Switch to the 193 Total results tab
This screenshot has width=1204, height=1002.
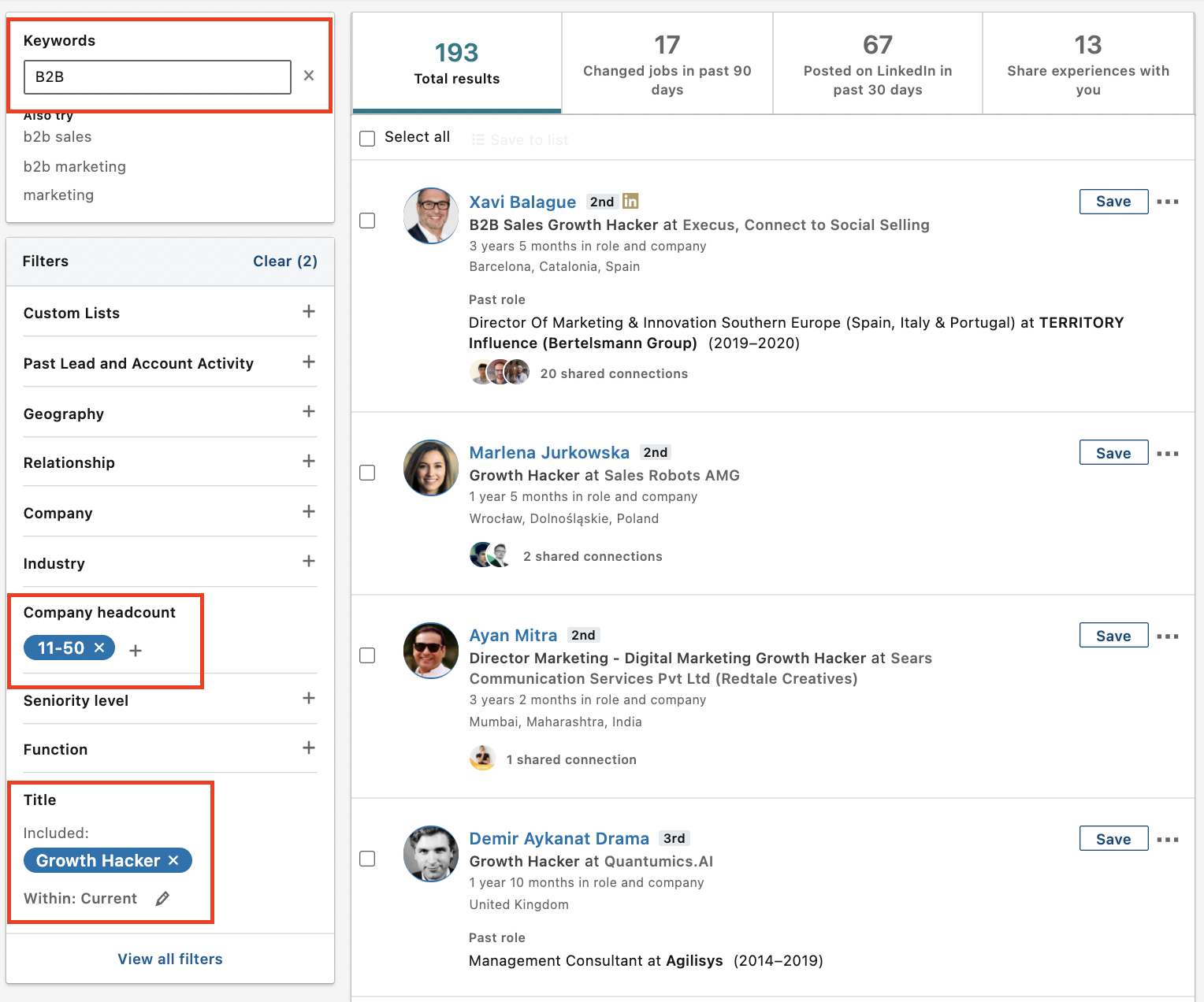(457, 63)
